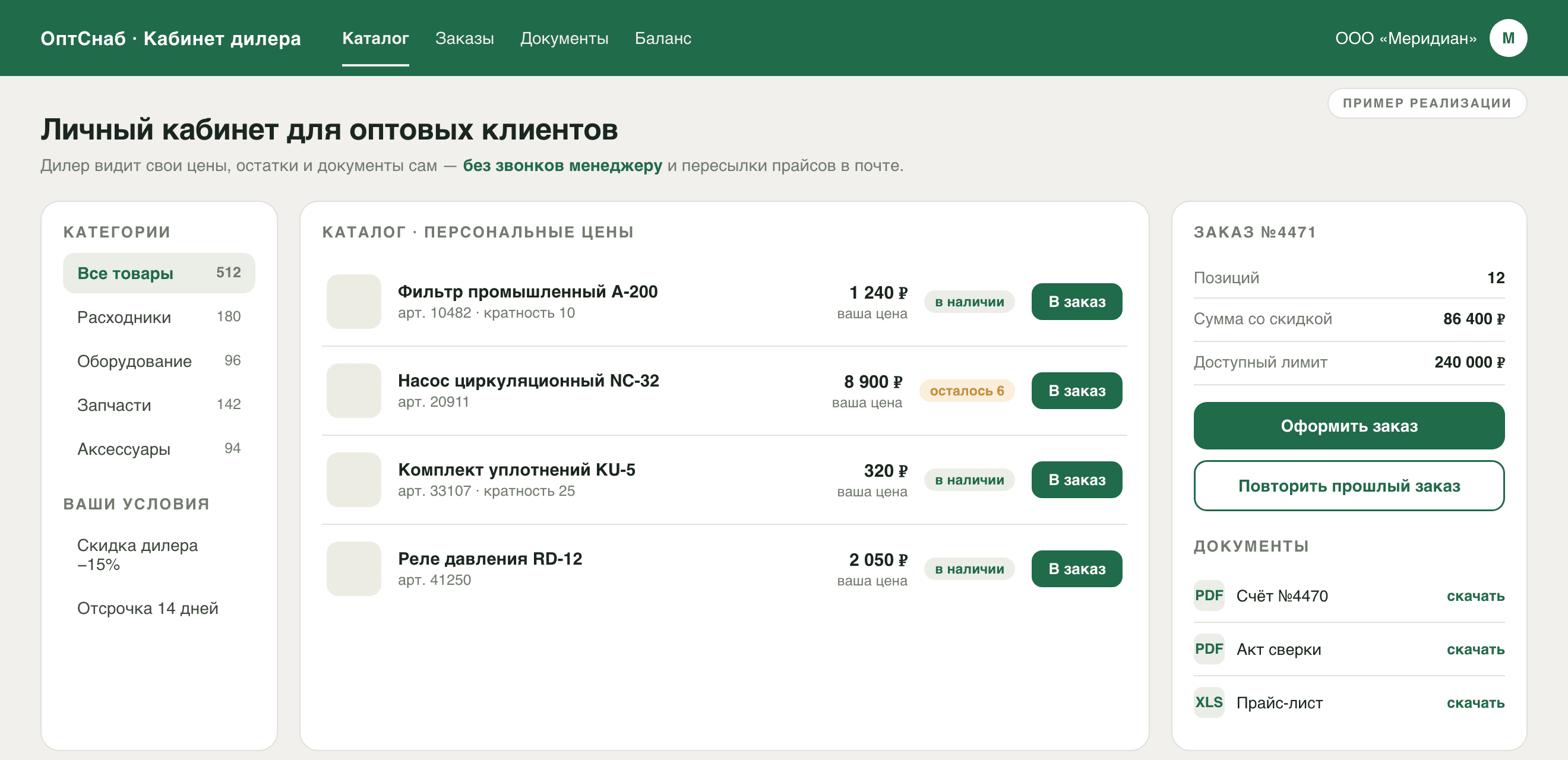Open thumbnail of Фильтр промышленный А-200
The image size is (1568, 760).
353,301
